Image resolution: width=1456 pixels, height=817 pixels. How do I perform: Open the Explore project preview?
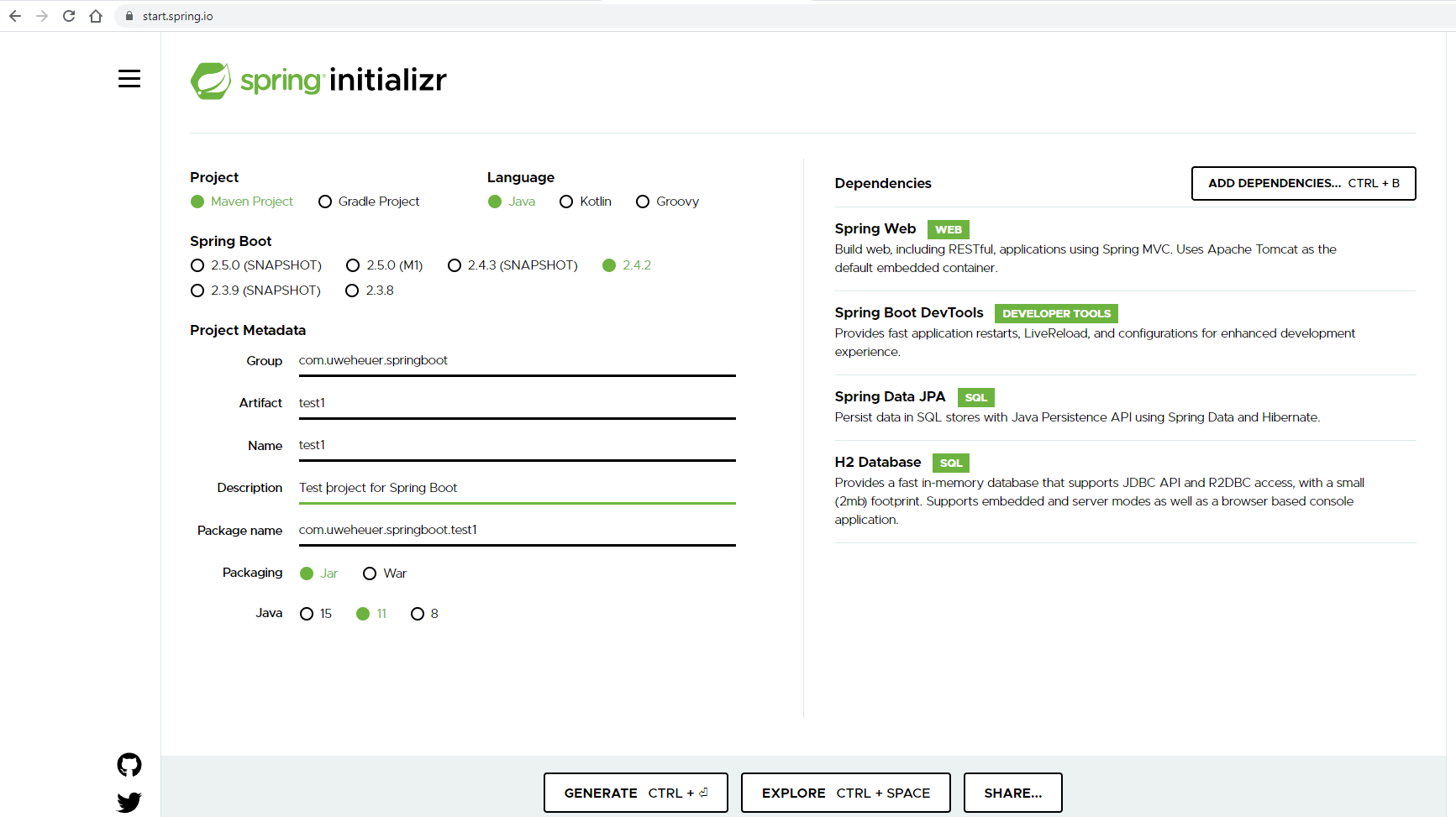click(x=845, y=793)
